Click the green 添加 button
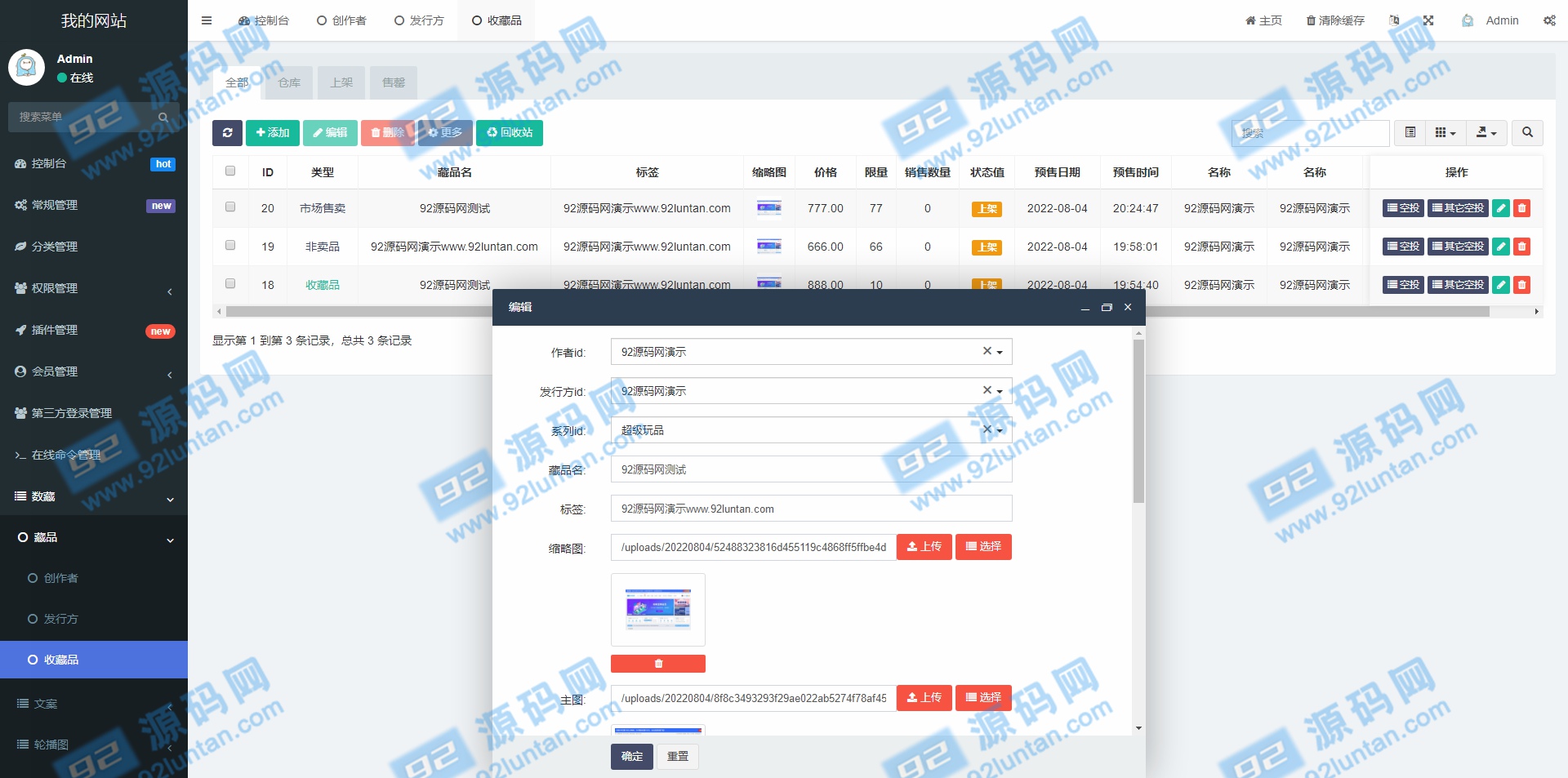Viewport: 1568px width, 778px height. [273, 133]
